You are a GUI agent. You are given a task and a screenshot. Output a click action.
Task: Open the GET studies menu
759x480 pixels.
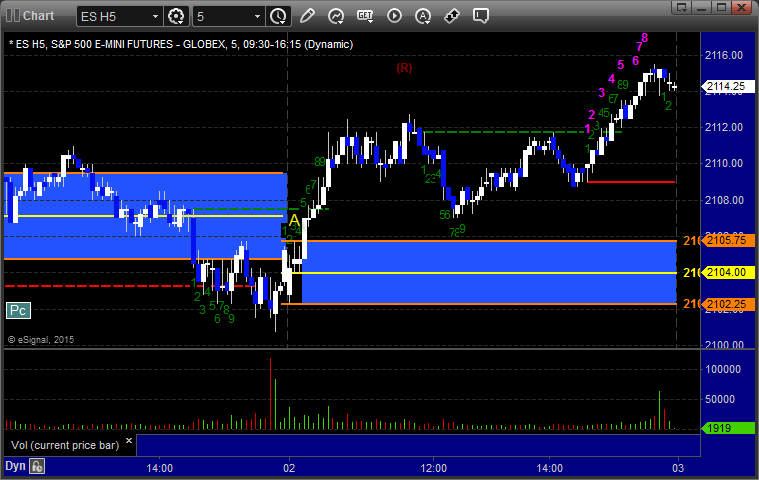coord(365,16)
